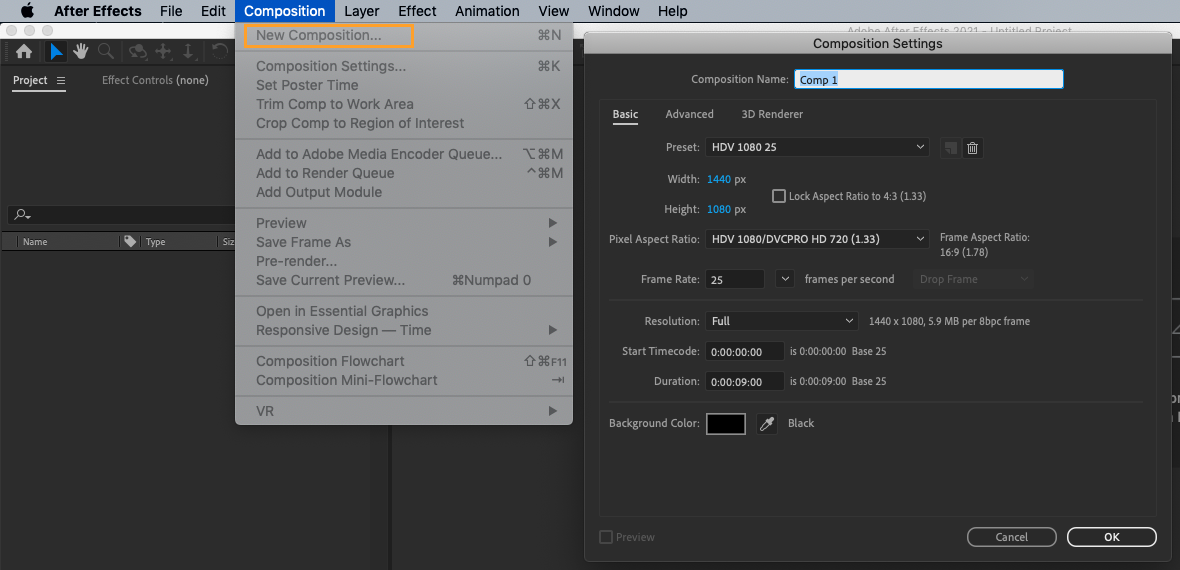This screenshot has width=1180, height=570.
Task: Expand the Pixel Aspect Ratio dropdown
Action: (817, 239)
